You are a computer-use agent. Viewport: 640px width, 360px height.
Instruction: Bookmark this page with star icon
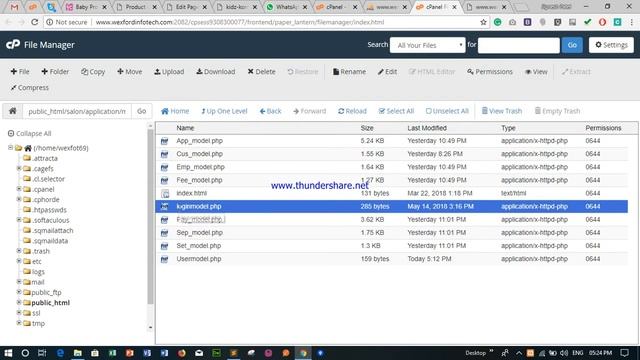pyautogui.click(x=483, y=22)
